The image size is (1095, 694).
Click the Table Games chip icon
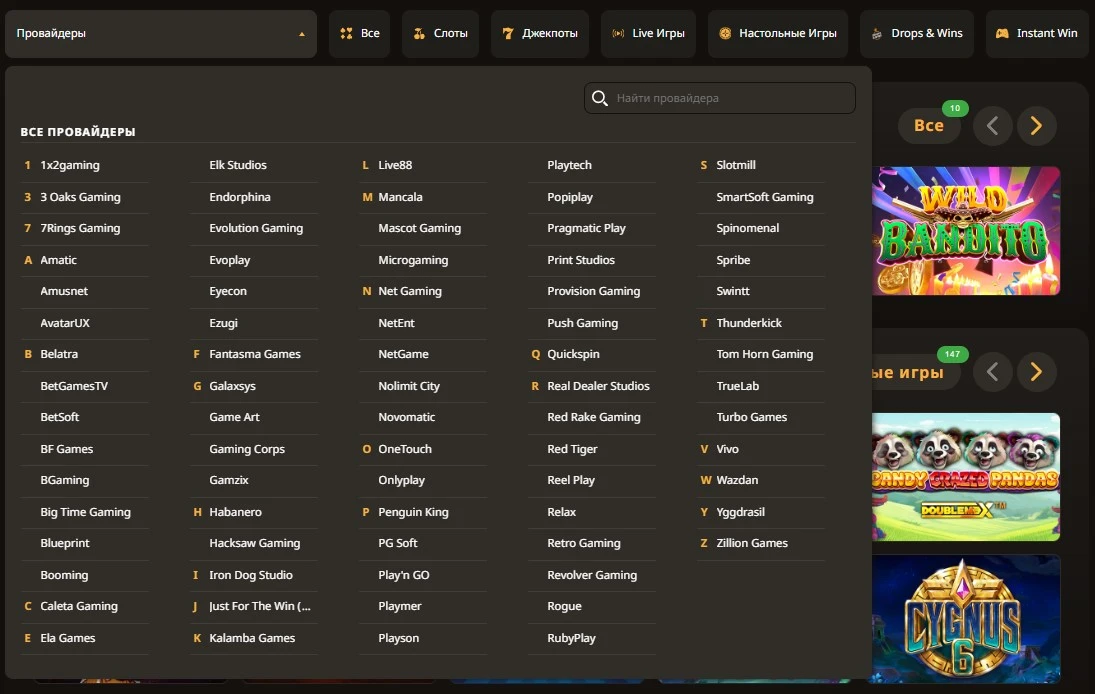tap(725, 33)
